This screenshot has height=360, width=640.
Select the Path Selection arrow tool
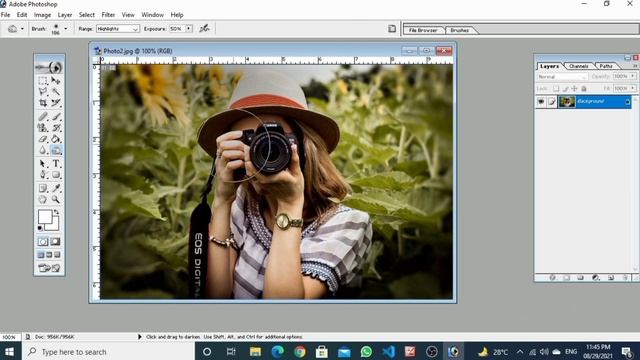[42, 164]
